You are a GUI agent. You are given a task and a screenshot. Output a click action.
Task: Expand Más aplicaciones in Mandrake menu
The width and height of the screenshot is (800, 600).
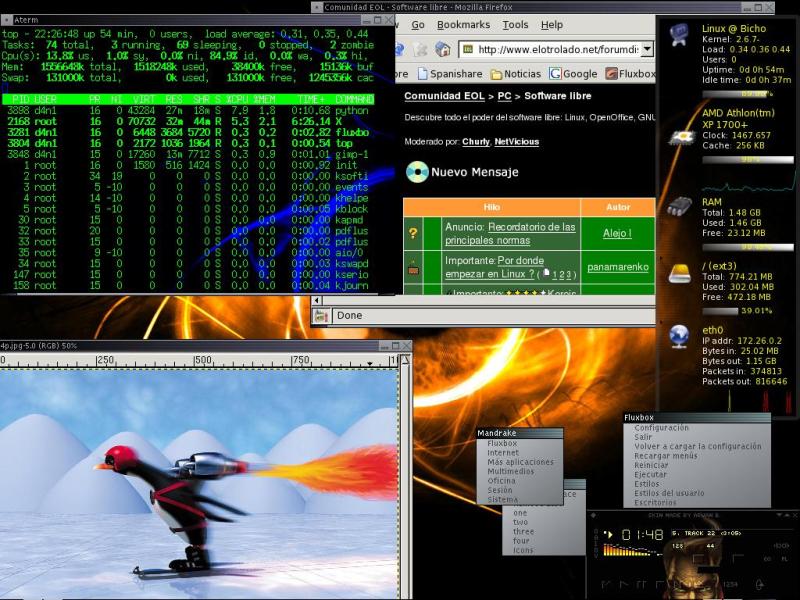520,462
